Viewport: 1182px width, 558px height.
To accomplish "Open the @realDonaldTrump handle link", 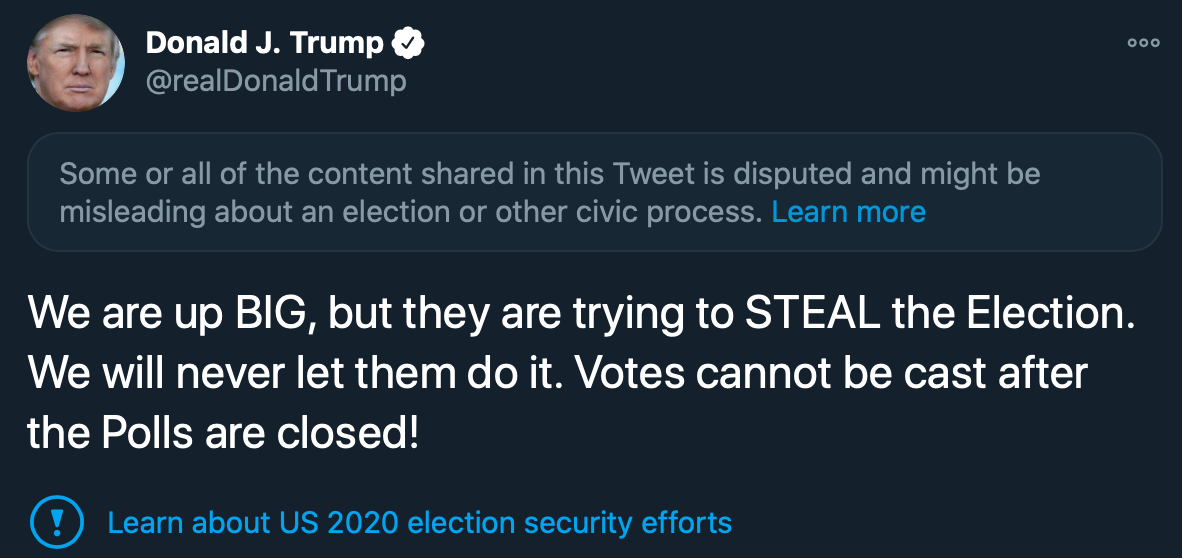I will (276, 80).
